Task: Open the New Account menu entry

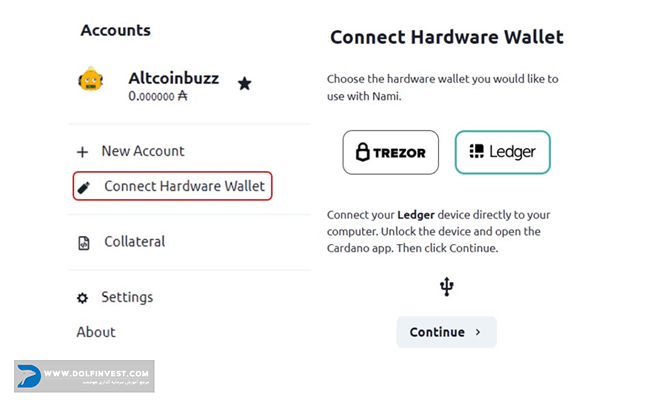Action: click(x=143, y=151)
